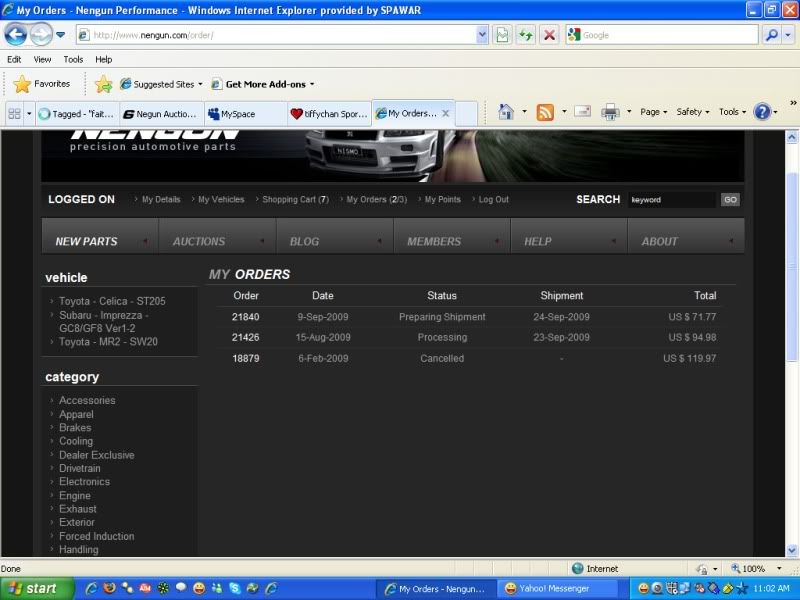This screenshot has height=600, width=800.
Task: Open order number 21426
Action: click(x=245, y=337)
